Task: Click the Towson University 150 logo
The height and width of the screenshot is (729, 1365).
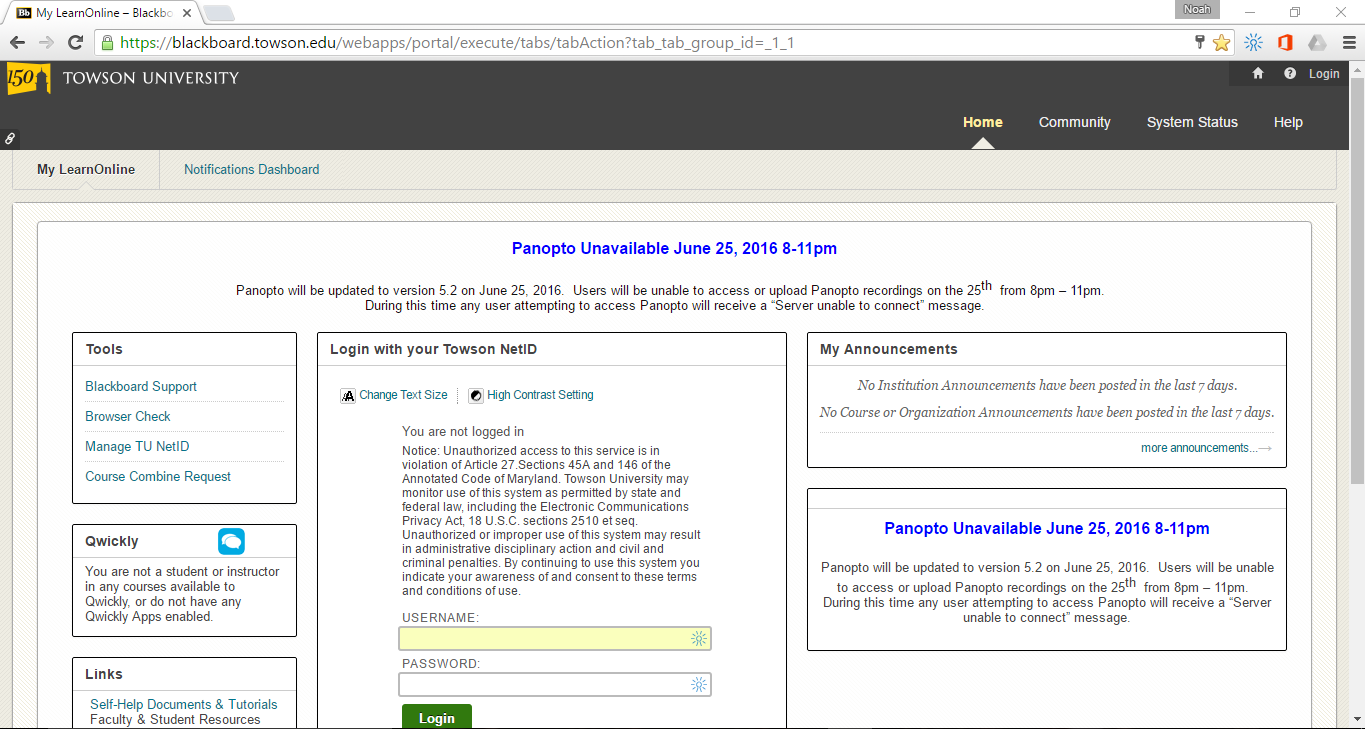Action: pos(28,78)
